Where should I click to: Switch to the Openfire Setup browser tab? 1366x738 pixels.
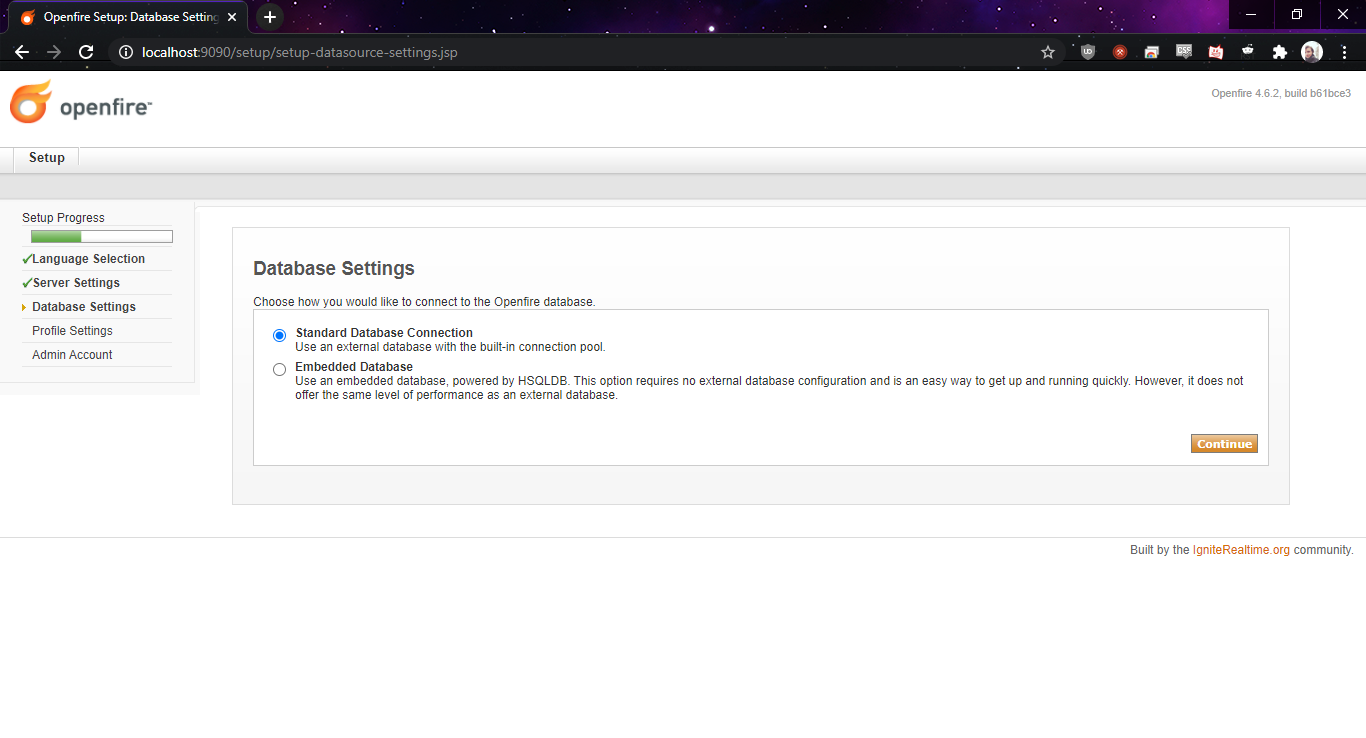128,17
